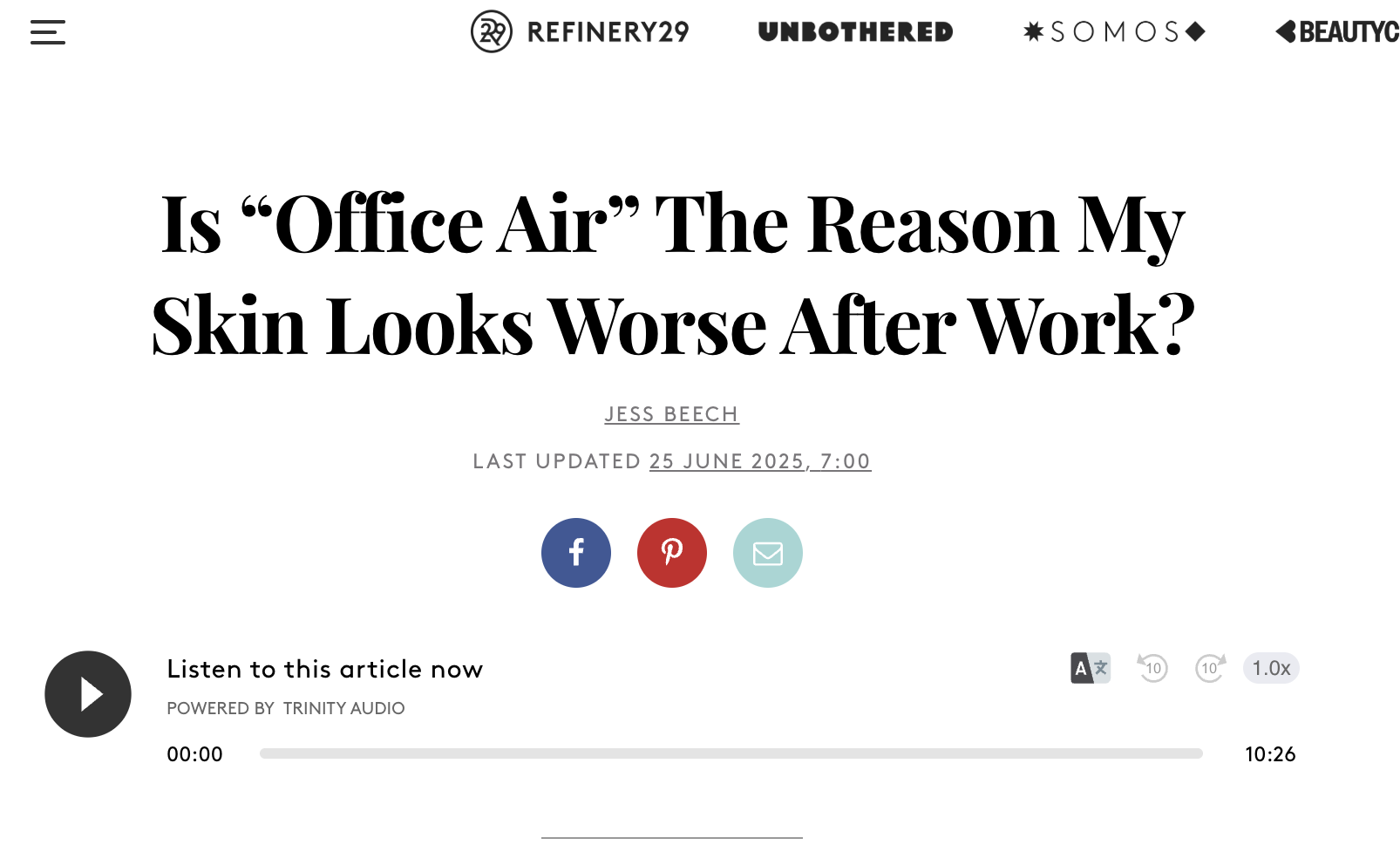Share article via Facebook icon

tap(576, 553)
